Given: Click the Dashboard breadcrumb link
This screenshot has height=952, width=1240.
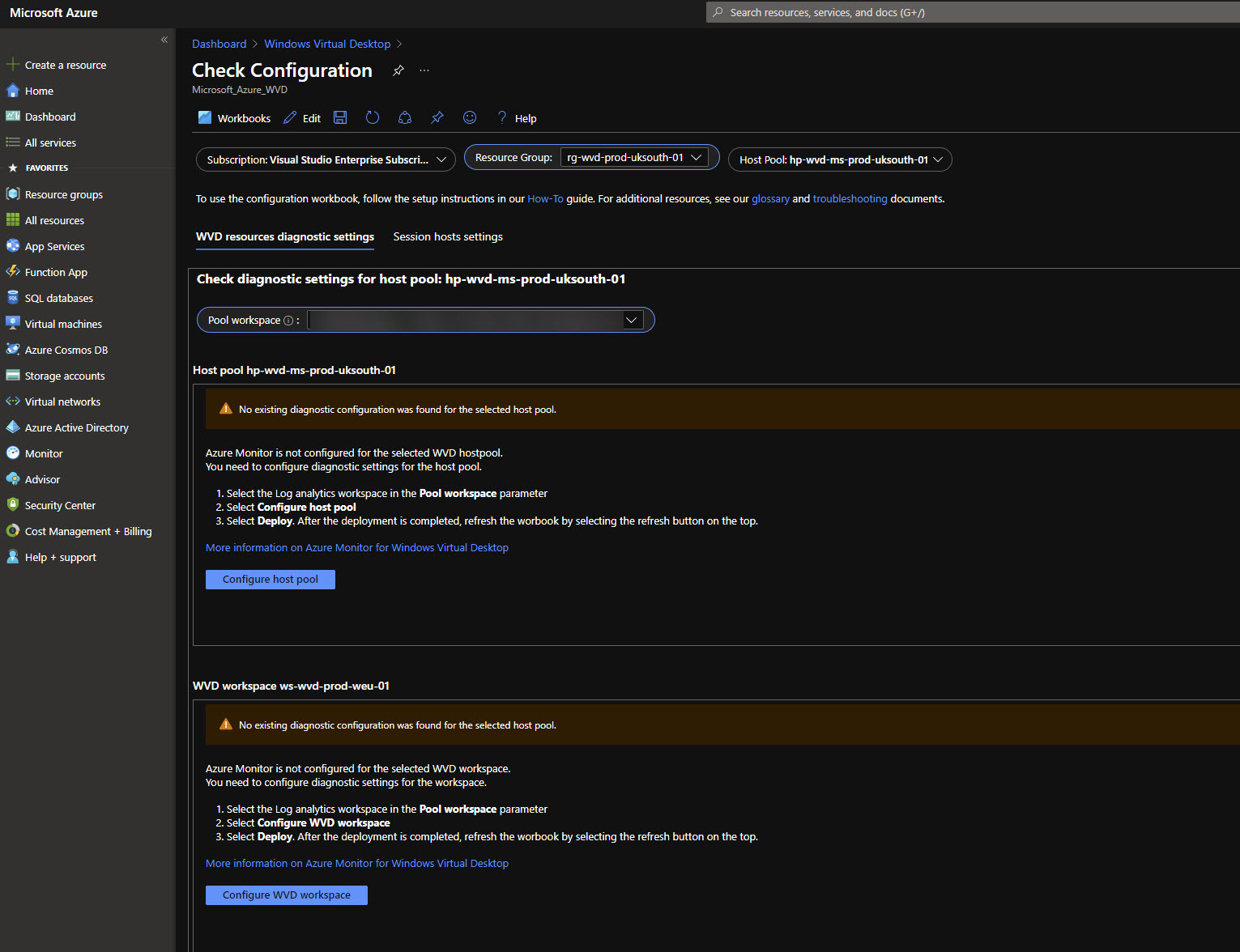Looking at the screenshot, I should [x=219, y=44].
